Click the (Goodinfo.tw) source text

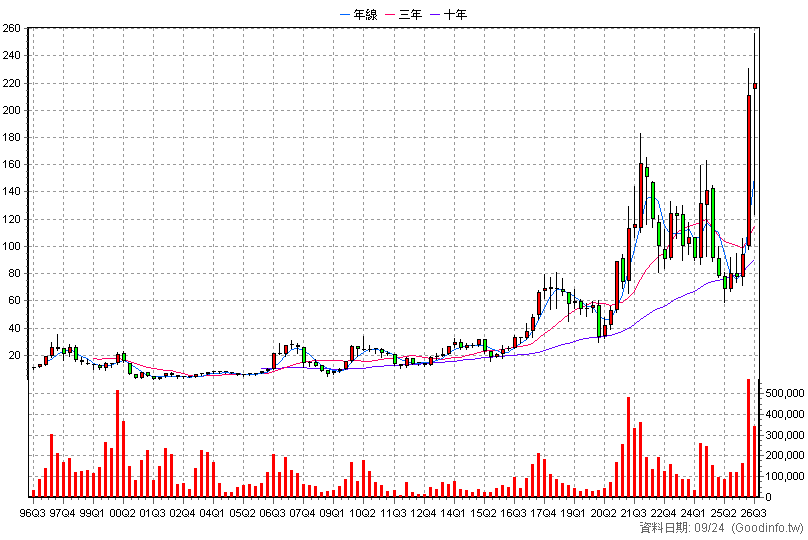768,528
